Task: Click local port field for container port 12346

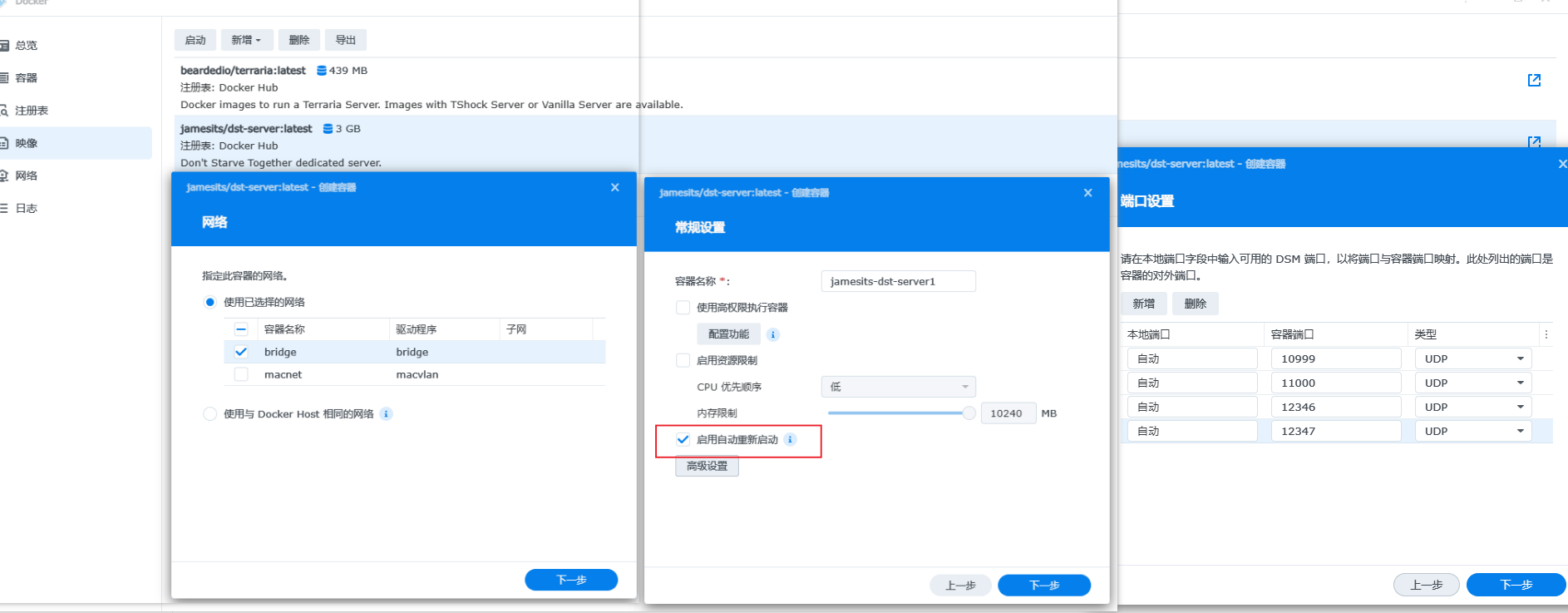Action: click(x=1192, y=407)
